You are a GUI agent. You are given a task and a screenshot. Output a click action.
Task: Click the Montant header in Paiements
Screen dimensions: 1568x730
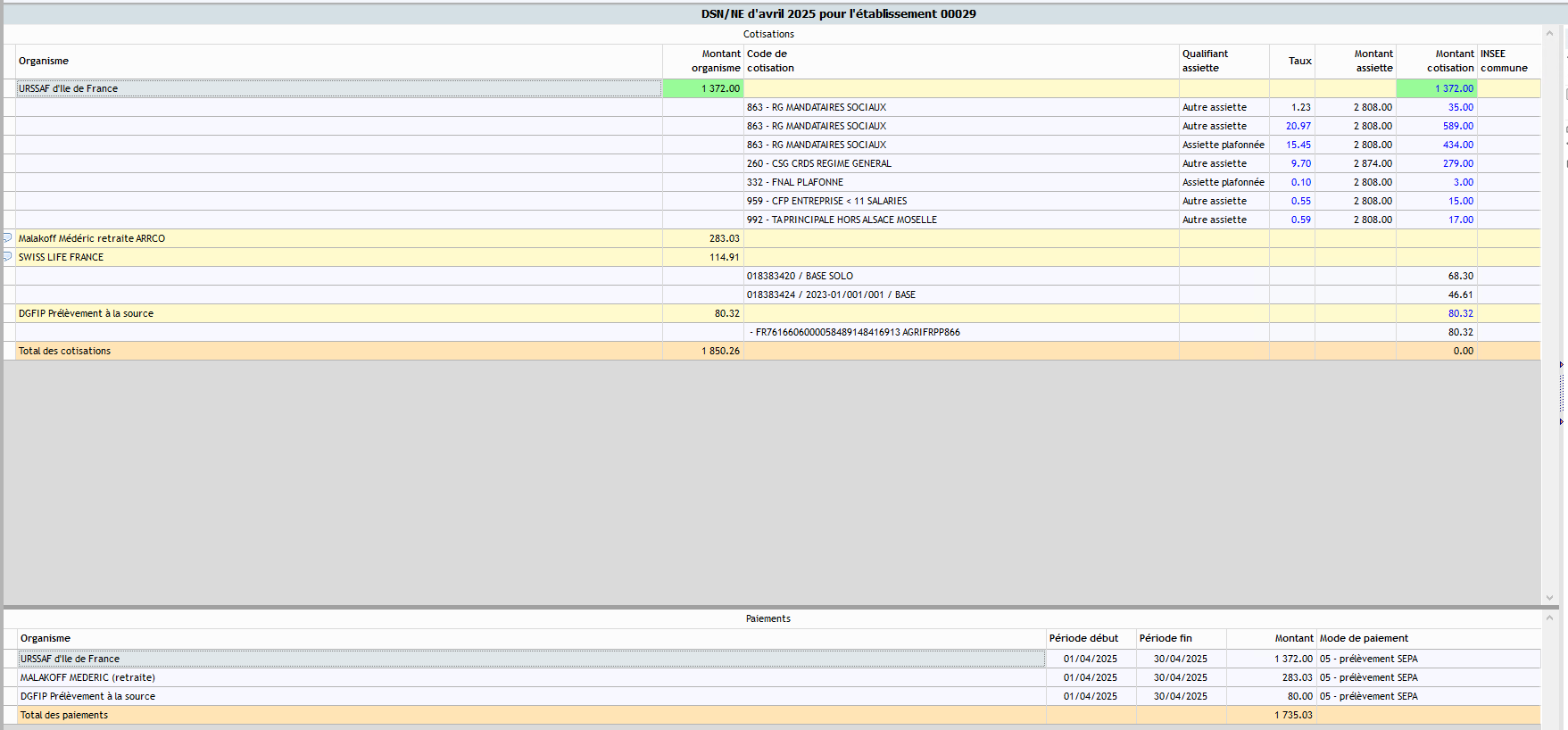[x=1272, y=638]
